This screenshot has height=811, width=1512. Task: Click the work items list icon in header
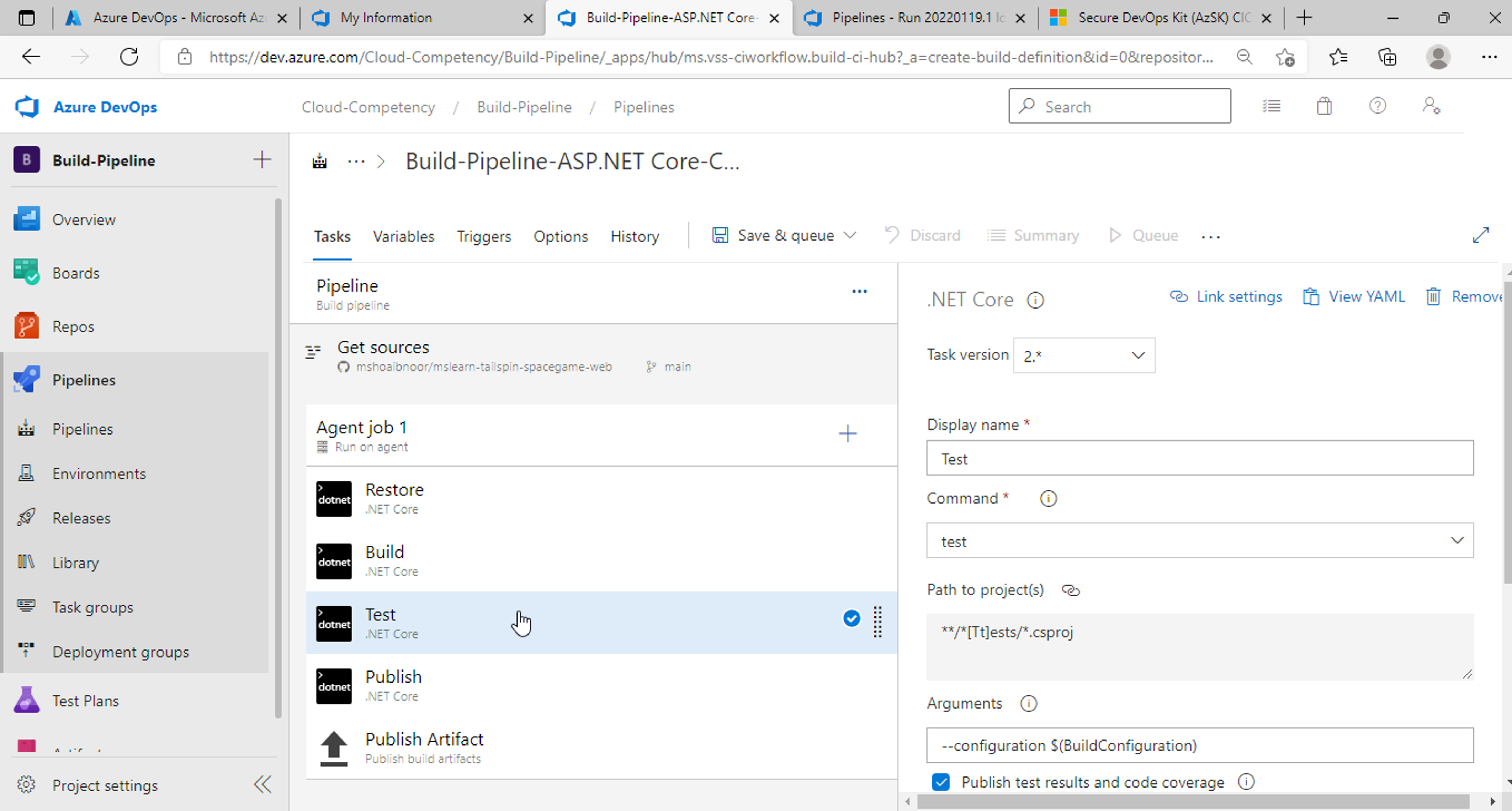tap(1271, 106)
